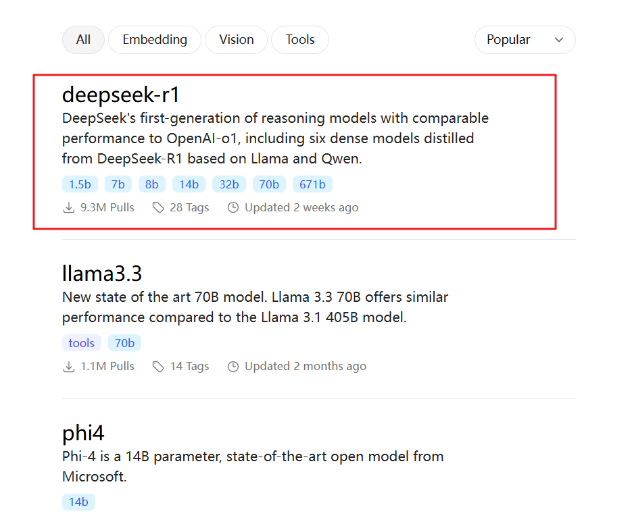
Task: Click the 32b size tag on deepseek-r1
Action: coord(227,184)
